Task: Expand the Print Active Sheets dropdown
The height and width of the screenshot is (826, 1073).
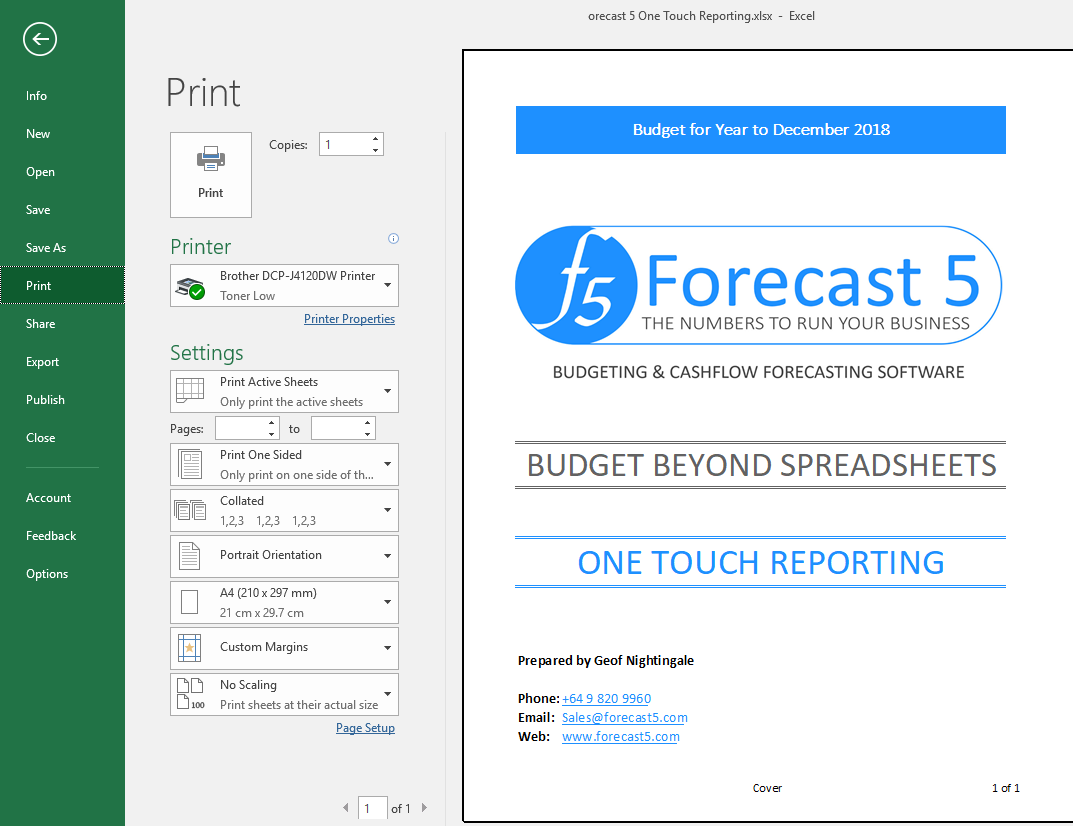Action: (284, 391)
